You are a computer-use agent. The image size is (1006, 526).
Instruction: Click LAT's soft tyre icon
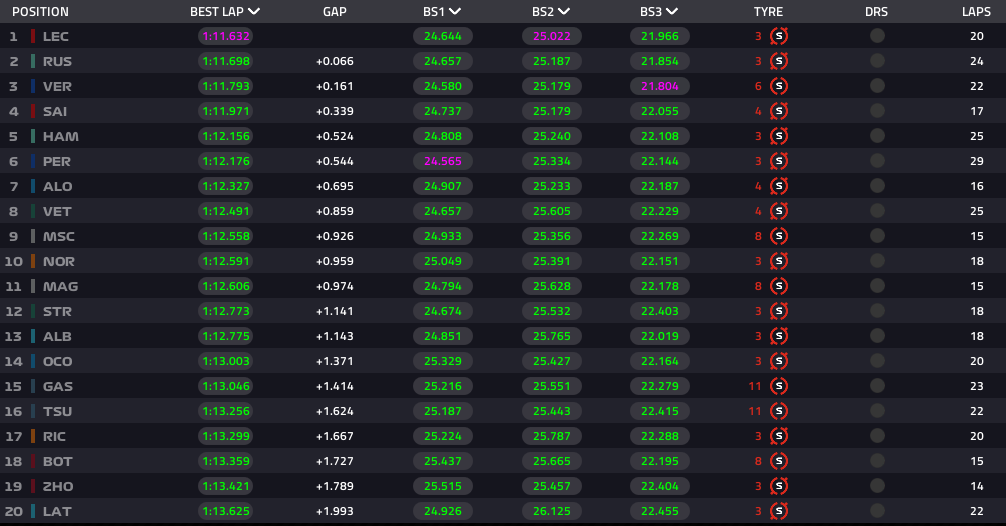779,512
